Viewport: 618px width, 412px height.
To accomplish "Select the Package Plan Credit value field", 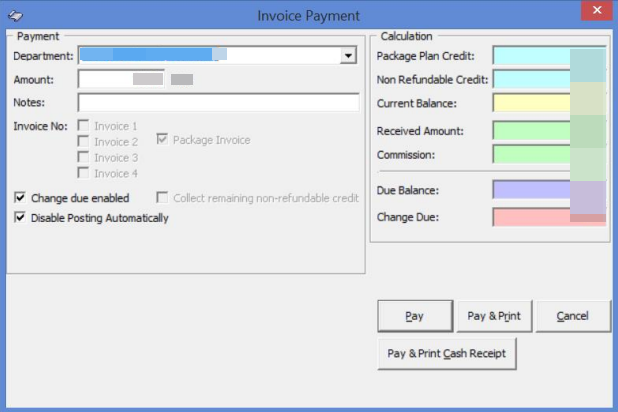I will (549, 56).
